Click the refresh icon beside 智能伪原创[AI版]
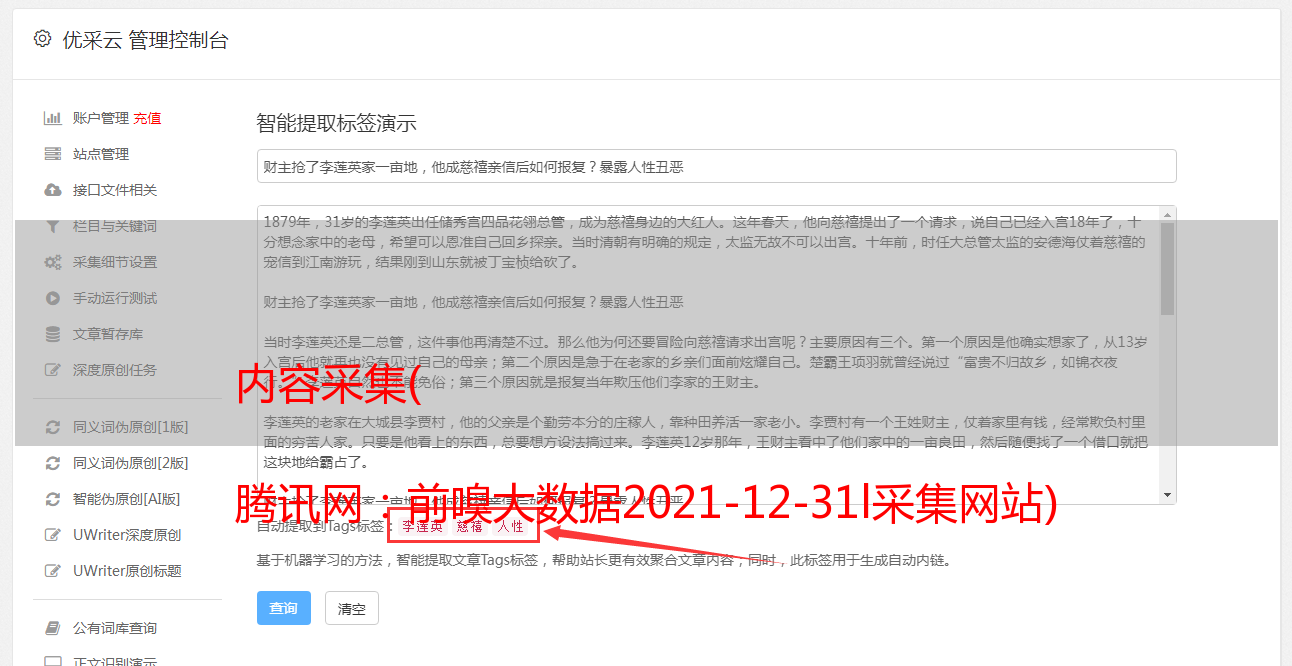This screenshot has width=1292, height=666. pyautogui.click(x=52, y=499)
